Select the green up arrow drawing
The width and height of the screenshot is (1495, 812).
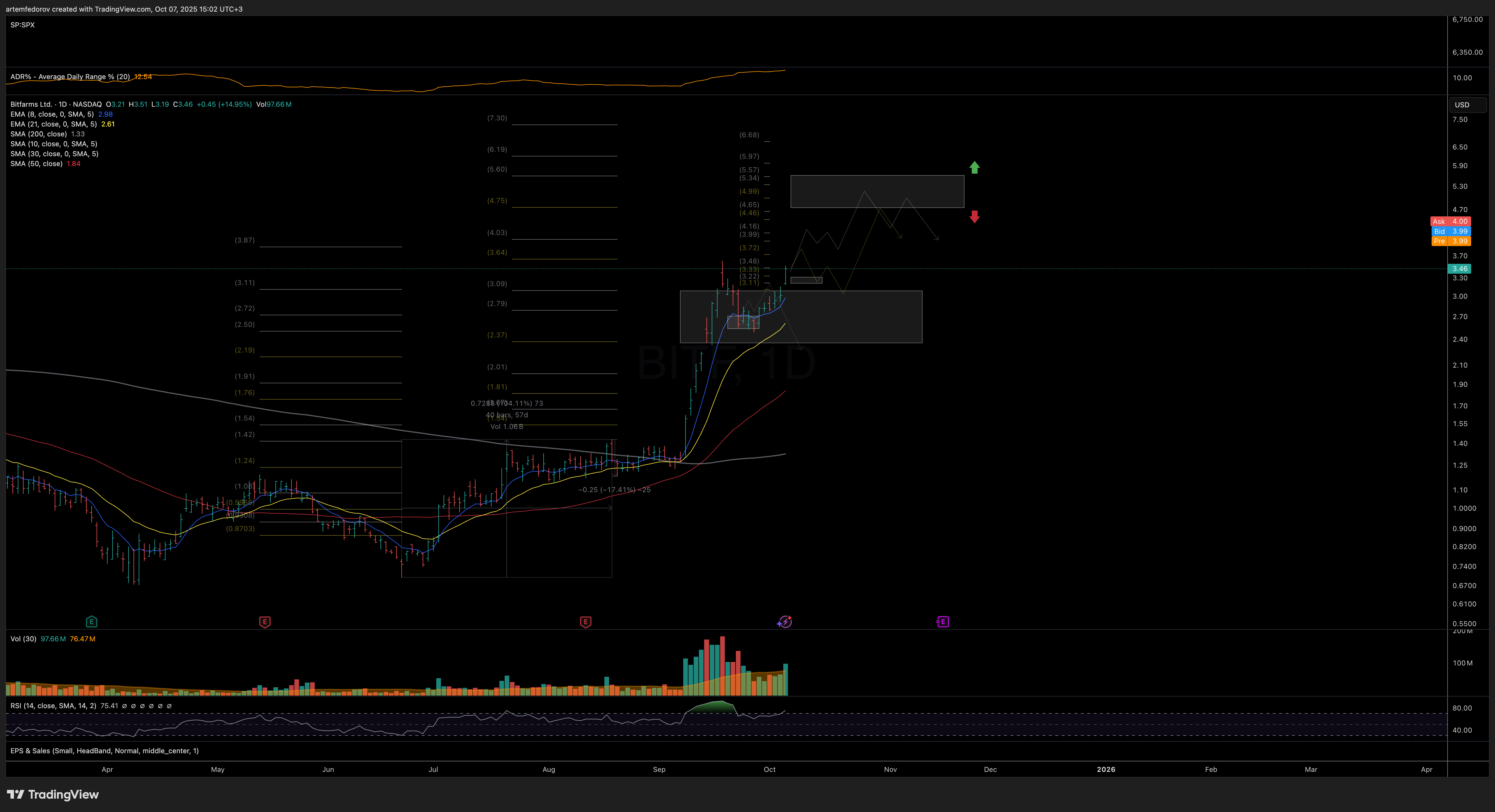pos(974,167)
